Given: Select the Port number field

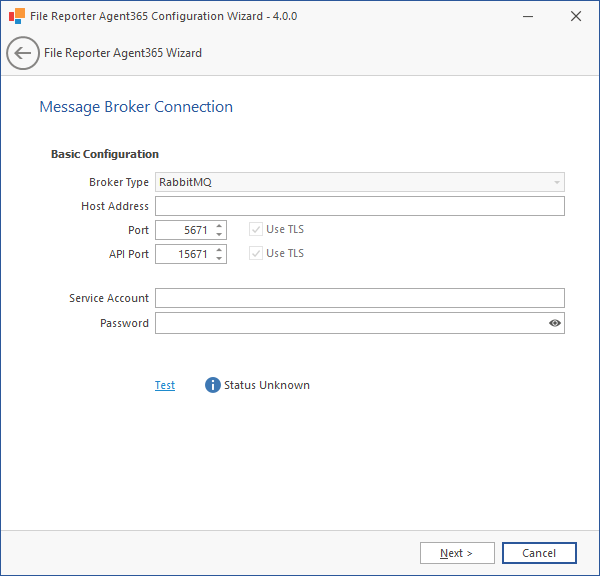Looking at the screenshot, I should [x=184, y=230].
